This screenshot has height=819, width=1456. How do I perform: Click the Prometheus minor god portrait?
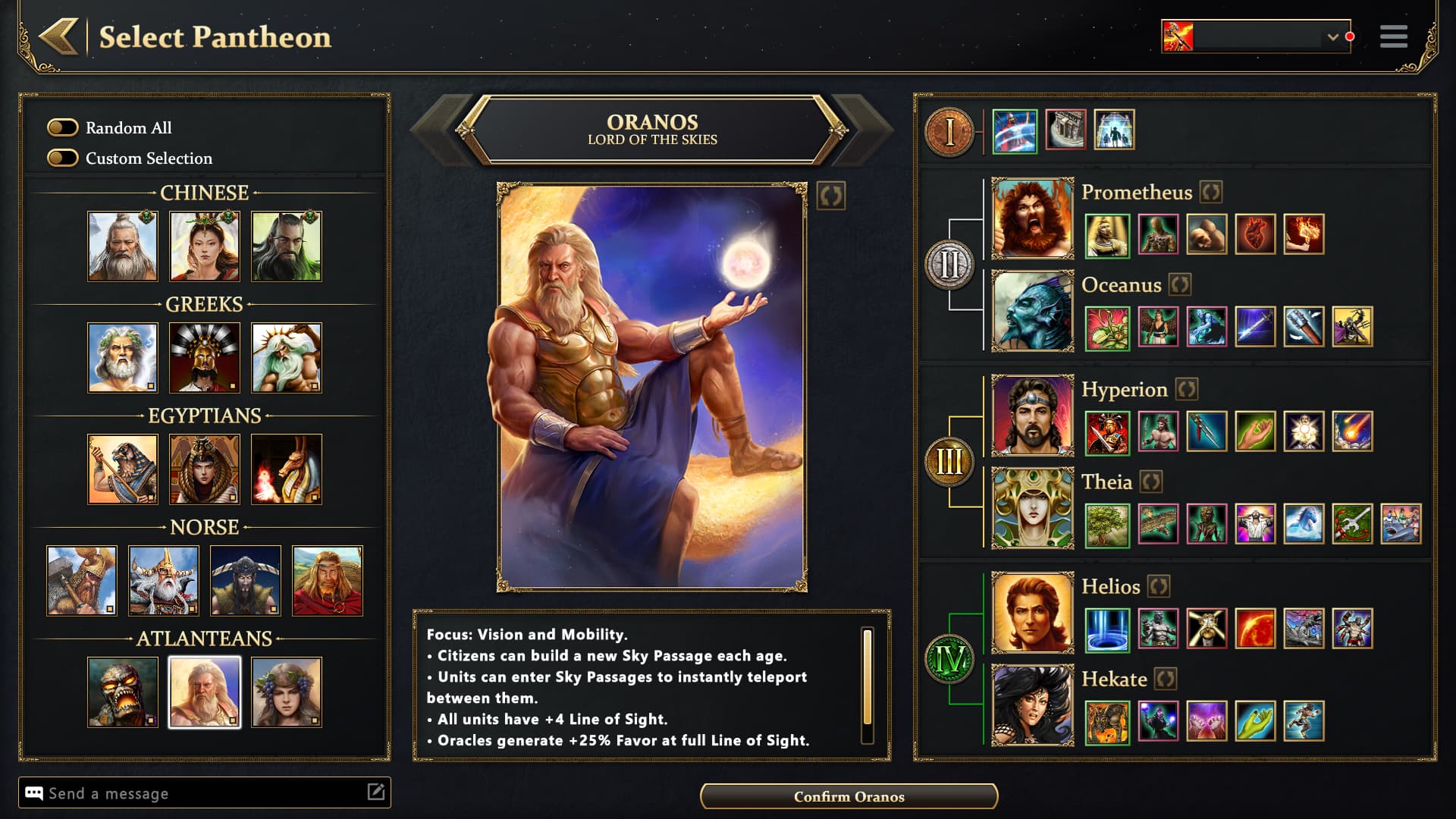(1033, 218)
